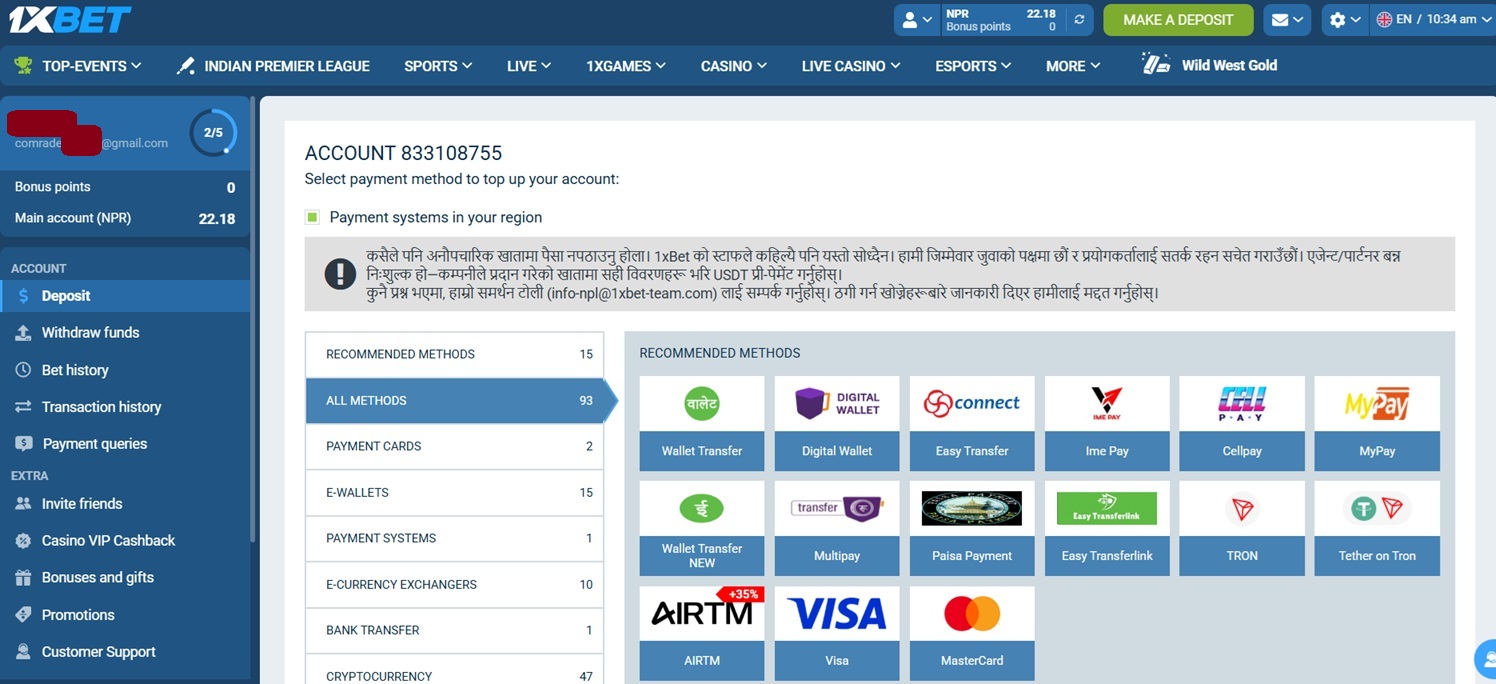
Task: Choose the TRON payment method
Action: click(x=1242, y=528)
